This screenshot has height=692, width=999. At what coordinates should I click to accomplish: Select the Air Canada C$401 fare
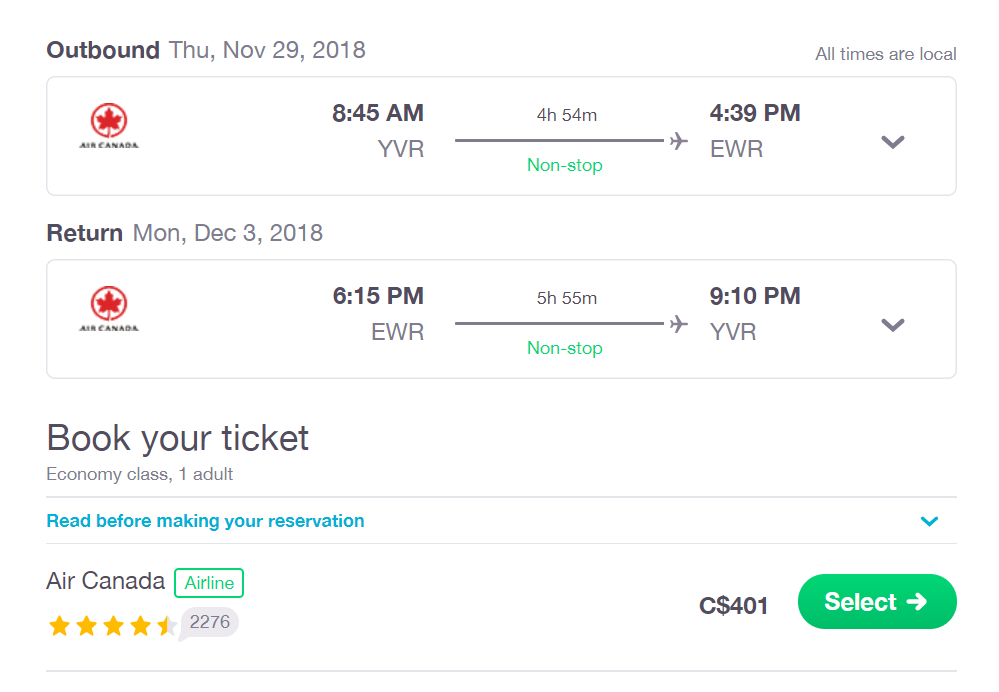coord(877,602)
